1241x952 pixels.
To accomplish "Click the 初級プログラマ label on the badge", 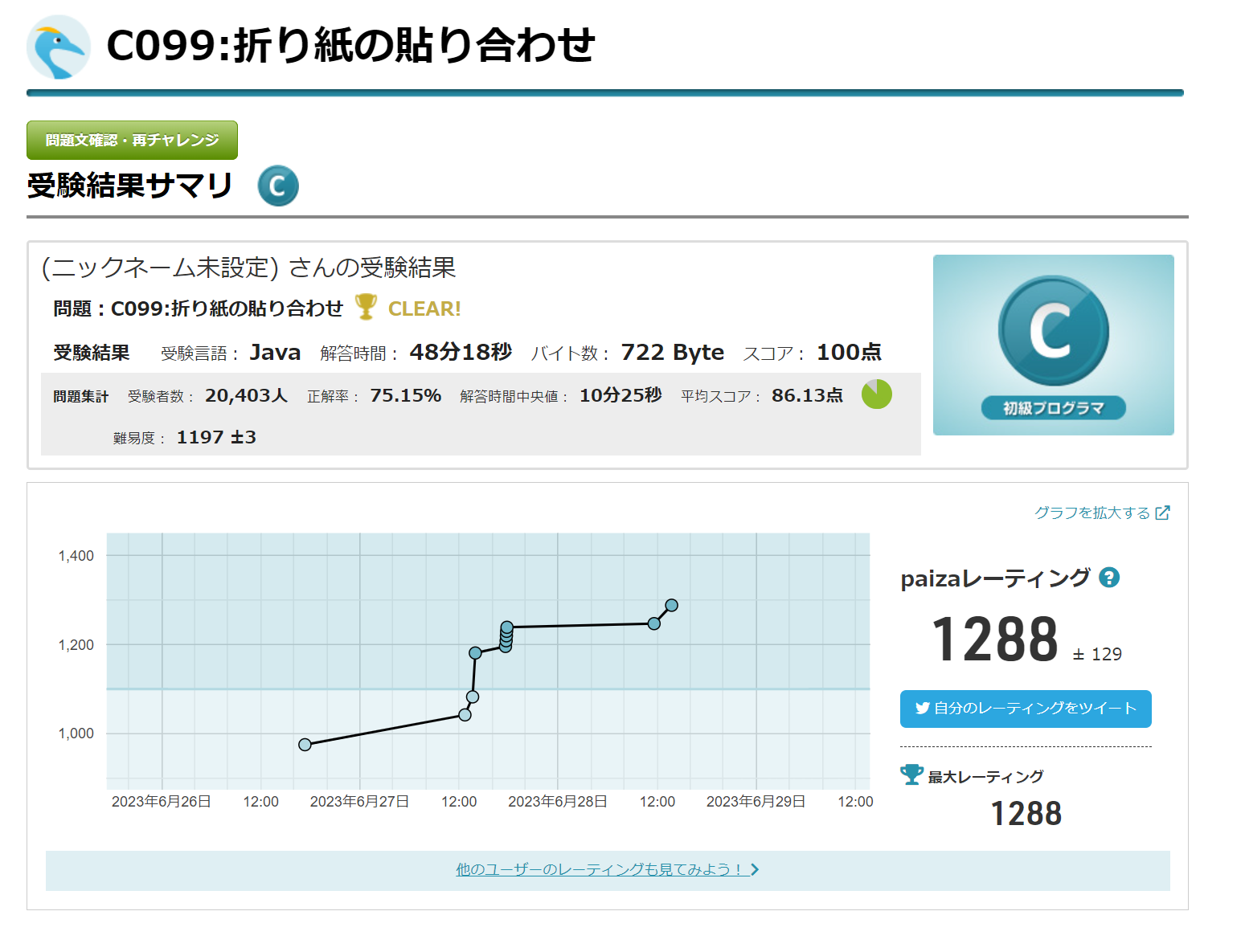I will pyautogui.click(x=1053, y=408).
